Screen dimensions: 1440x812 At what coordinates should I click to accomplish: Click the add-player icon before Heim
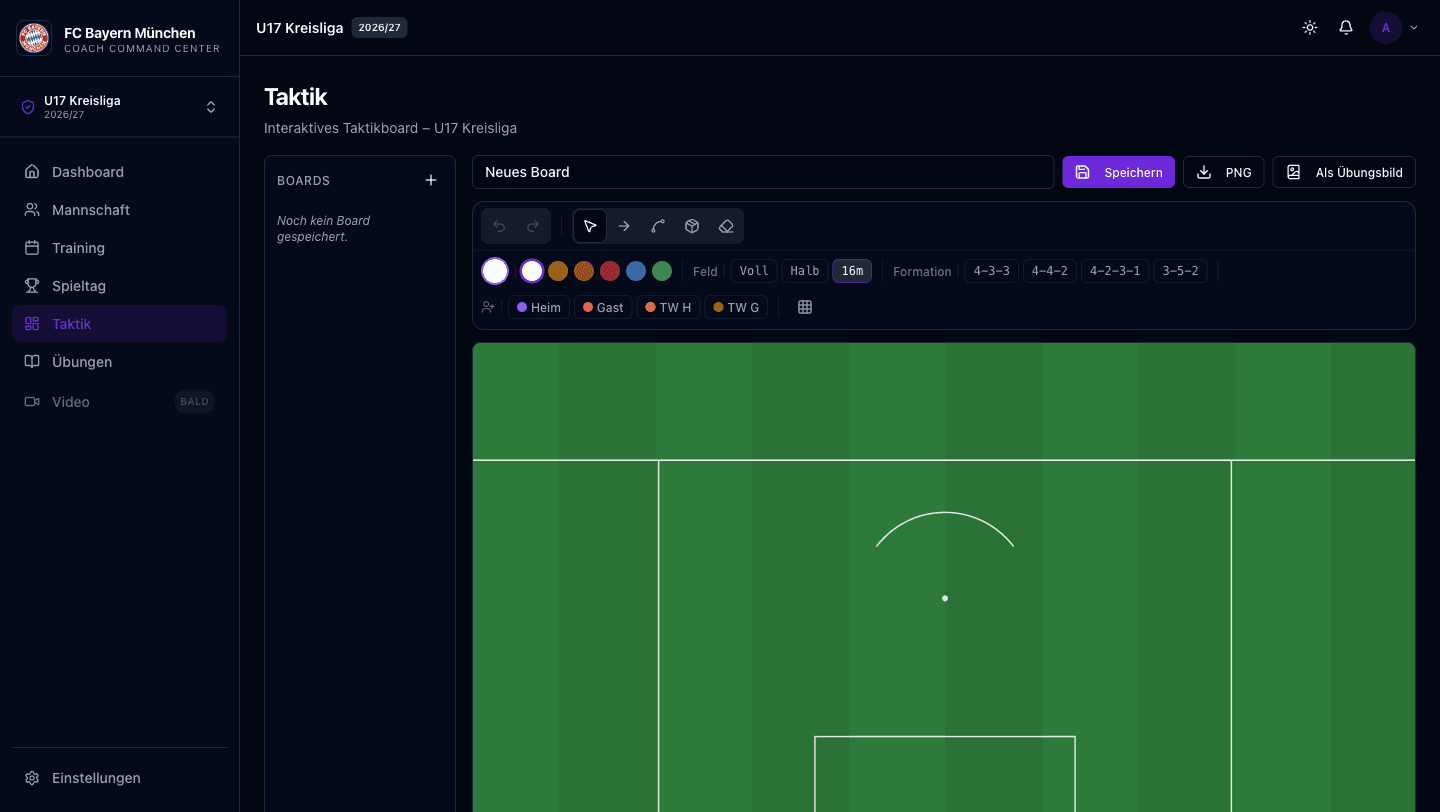(x=488, y=307)
